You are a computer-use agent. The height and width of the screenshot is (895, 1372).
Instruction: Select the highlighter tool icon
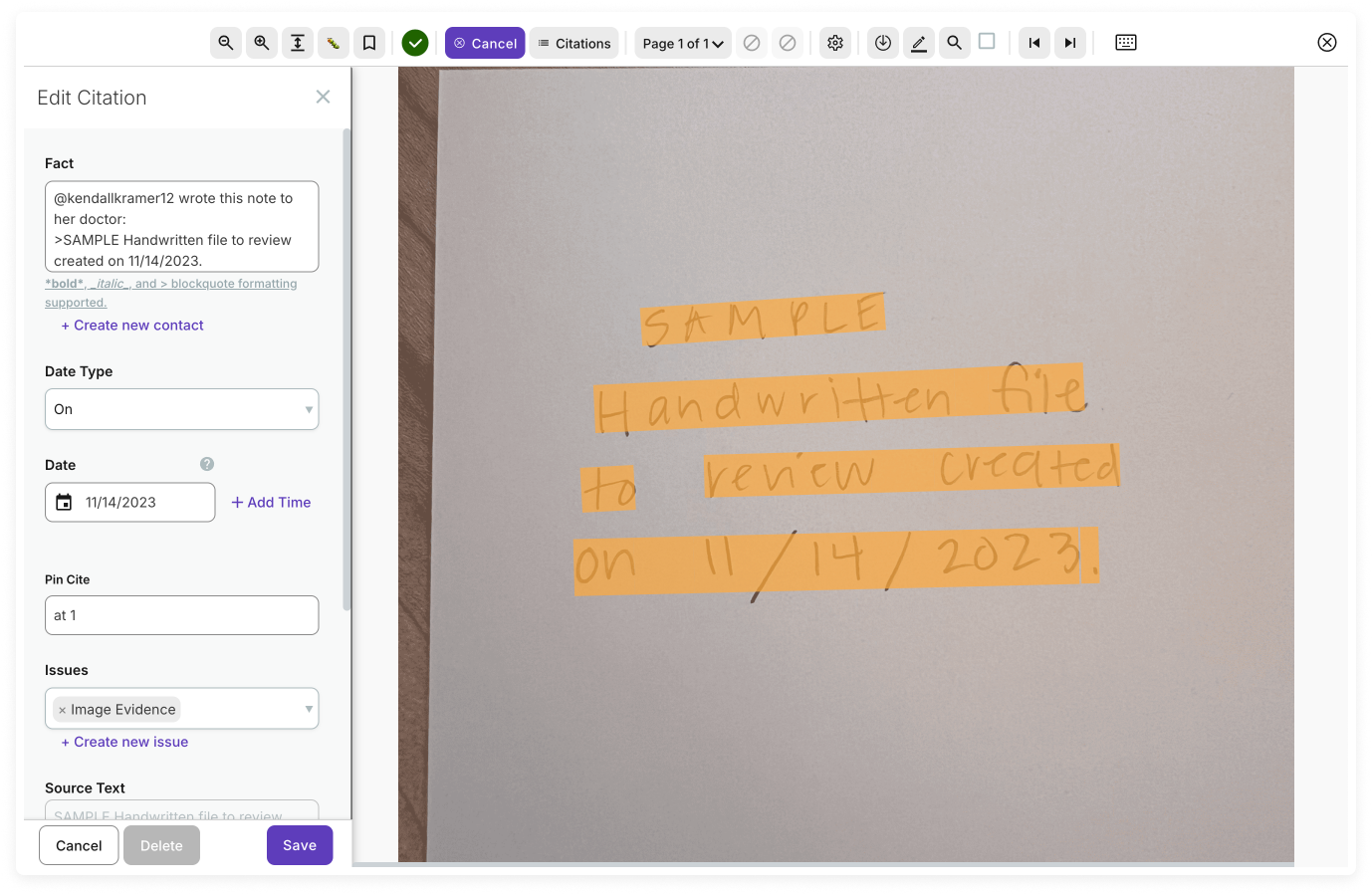coord(334,43)
